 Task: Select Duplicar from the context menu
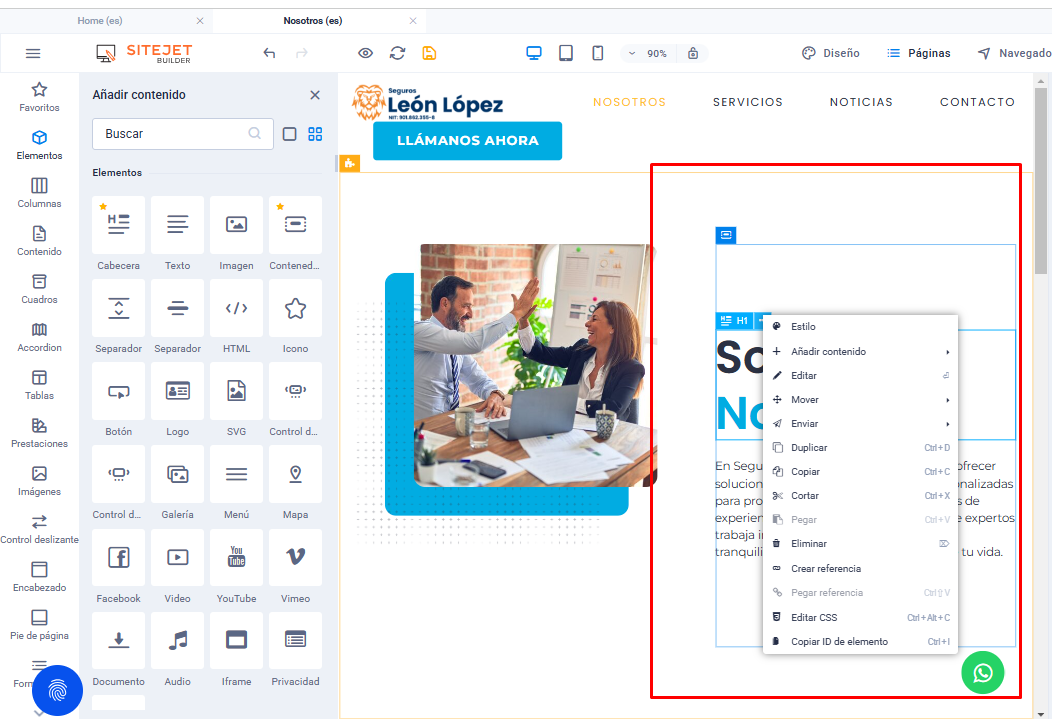pos(809,448)
